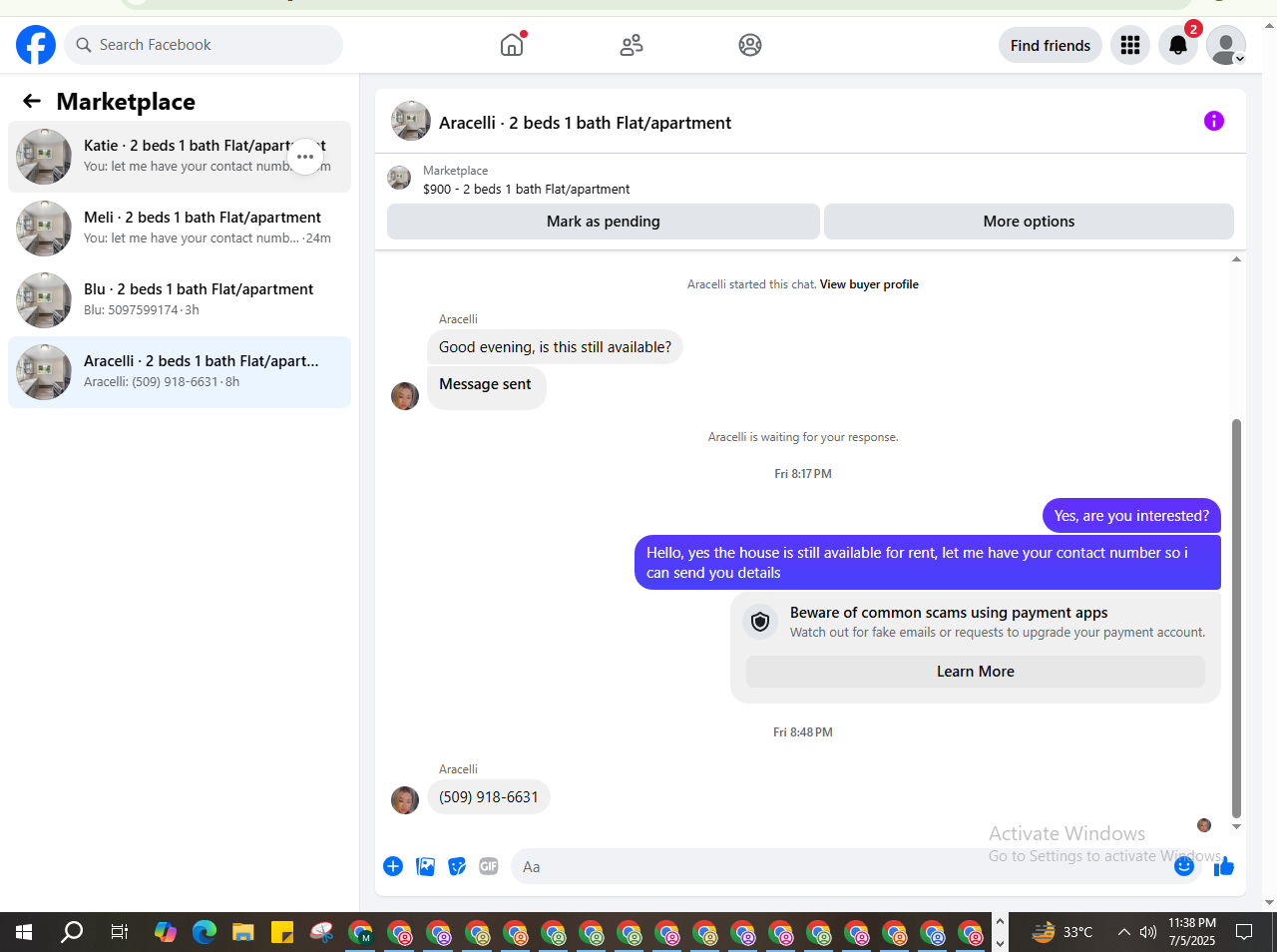Click the $900 listing summary thumbnail
Viewport: 1277px width, 952px height.
click(x=399, y=178)
